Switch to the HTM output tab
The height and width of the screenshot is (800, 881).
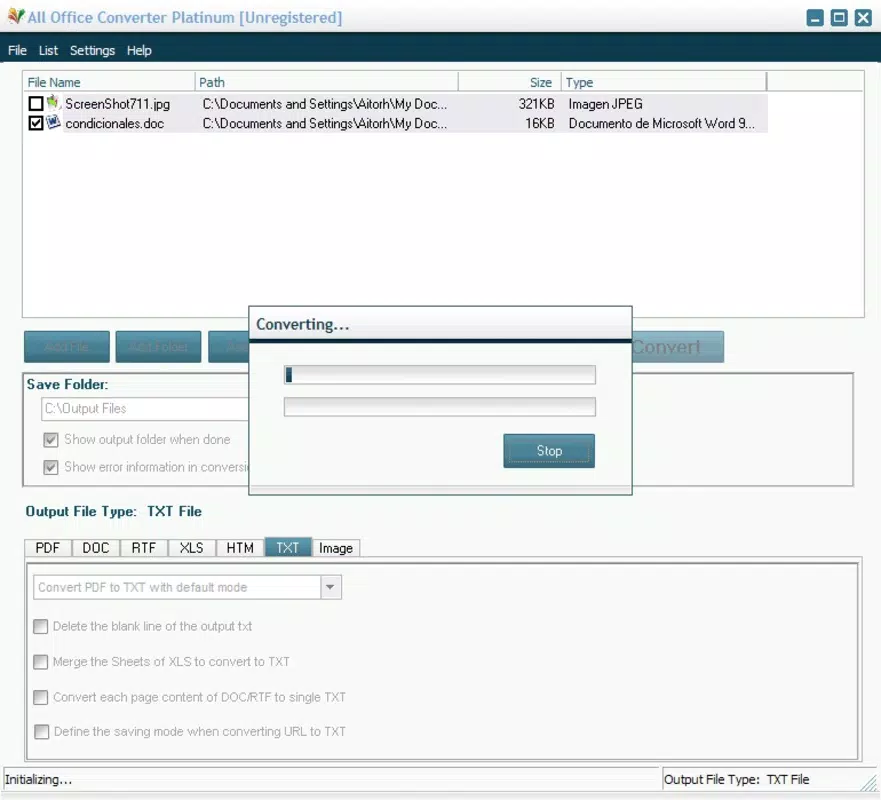240,548
